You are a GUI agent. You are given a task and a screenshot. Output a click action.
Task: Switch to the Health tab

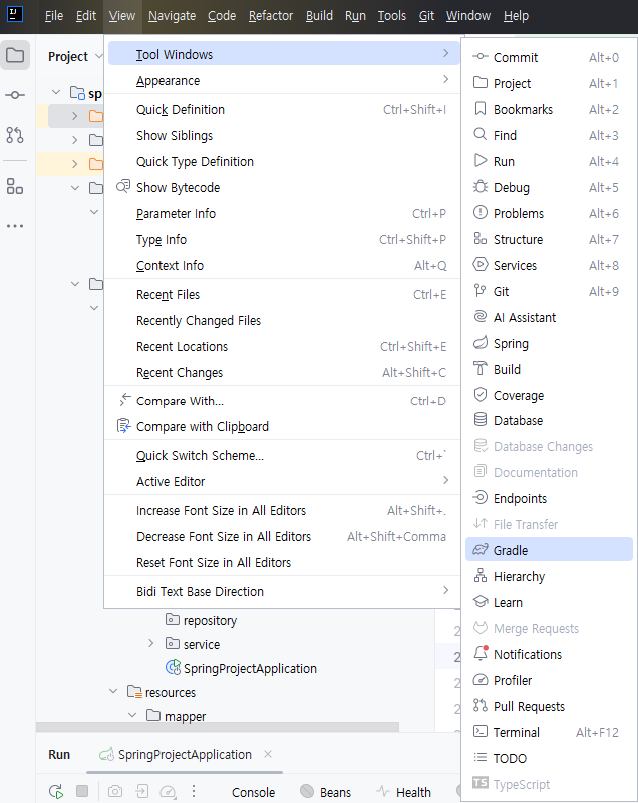[x=404, y=792]
